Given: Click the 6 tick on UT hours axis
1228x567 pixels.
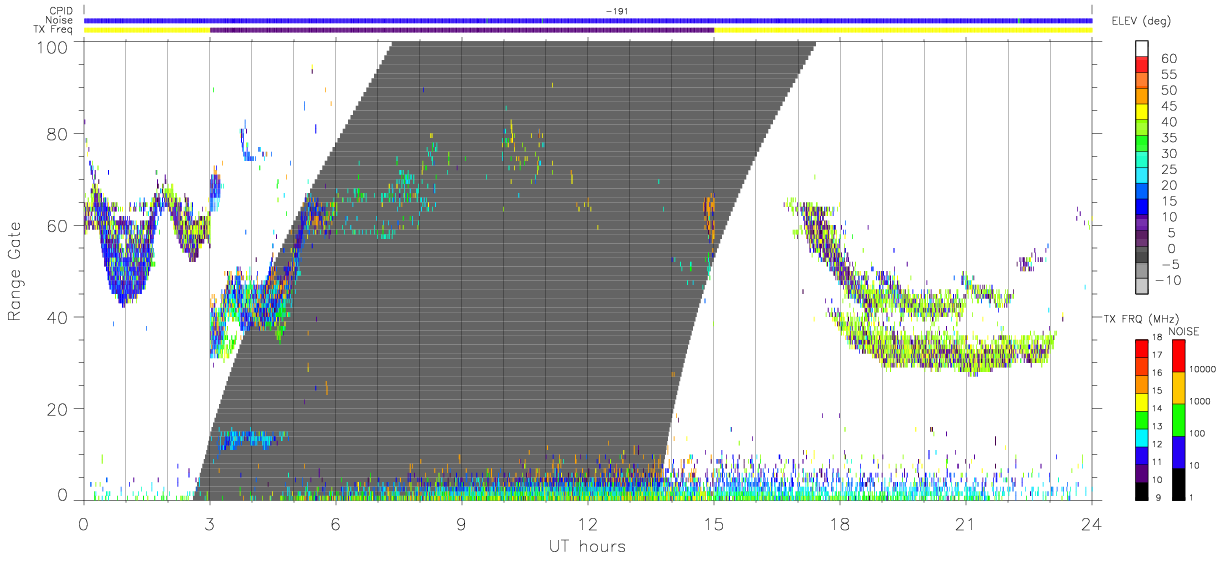Looking at the screenshot, I should pos(336,523).
